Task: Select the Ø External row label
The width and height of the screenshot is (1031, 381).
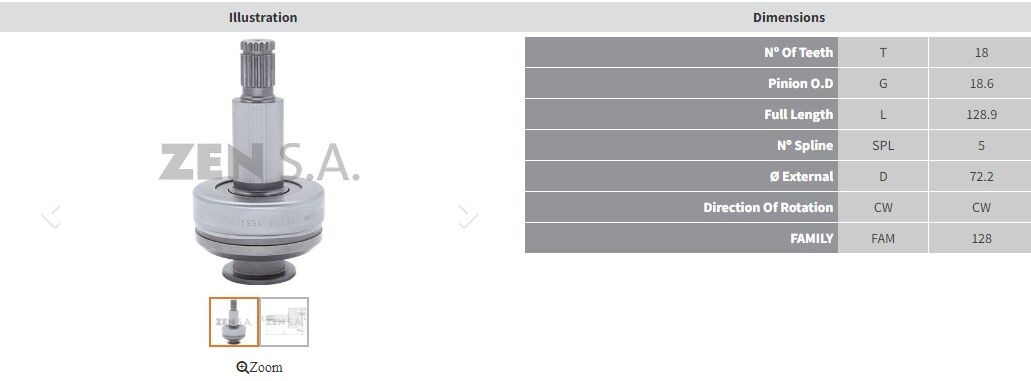Action: tap(802, 176)
